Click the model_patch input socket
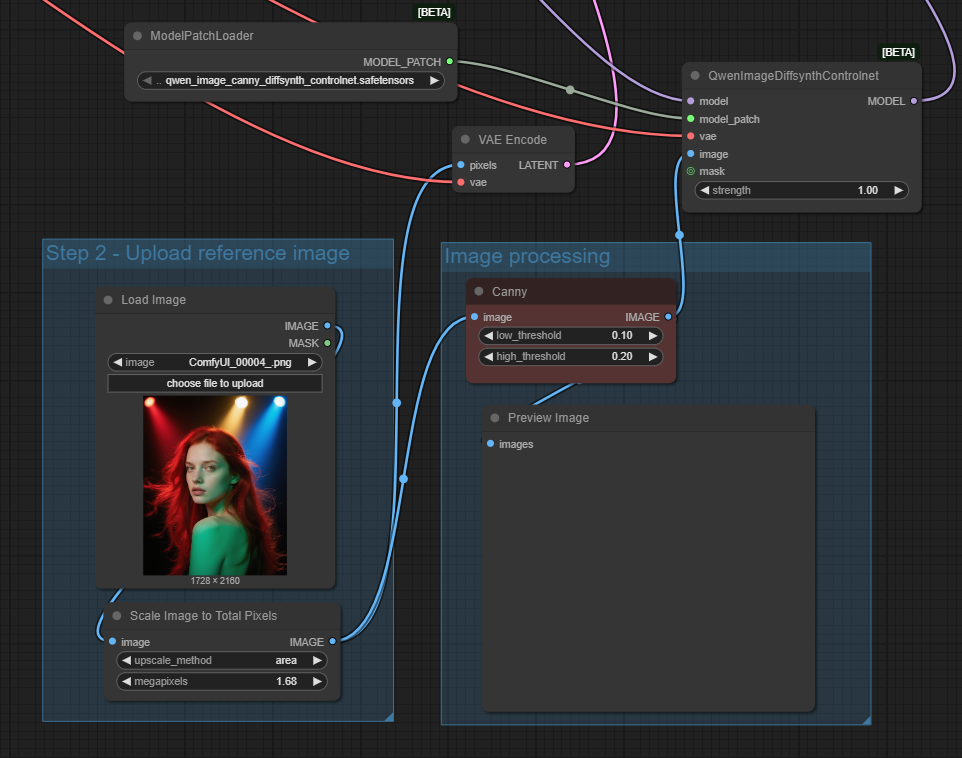 tap(691, 118)
